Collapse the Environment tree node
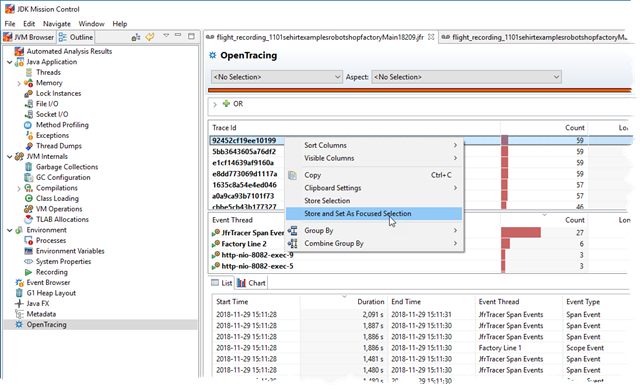 pyautogui.click(x=10, y=230)
